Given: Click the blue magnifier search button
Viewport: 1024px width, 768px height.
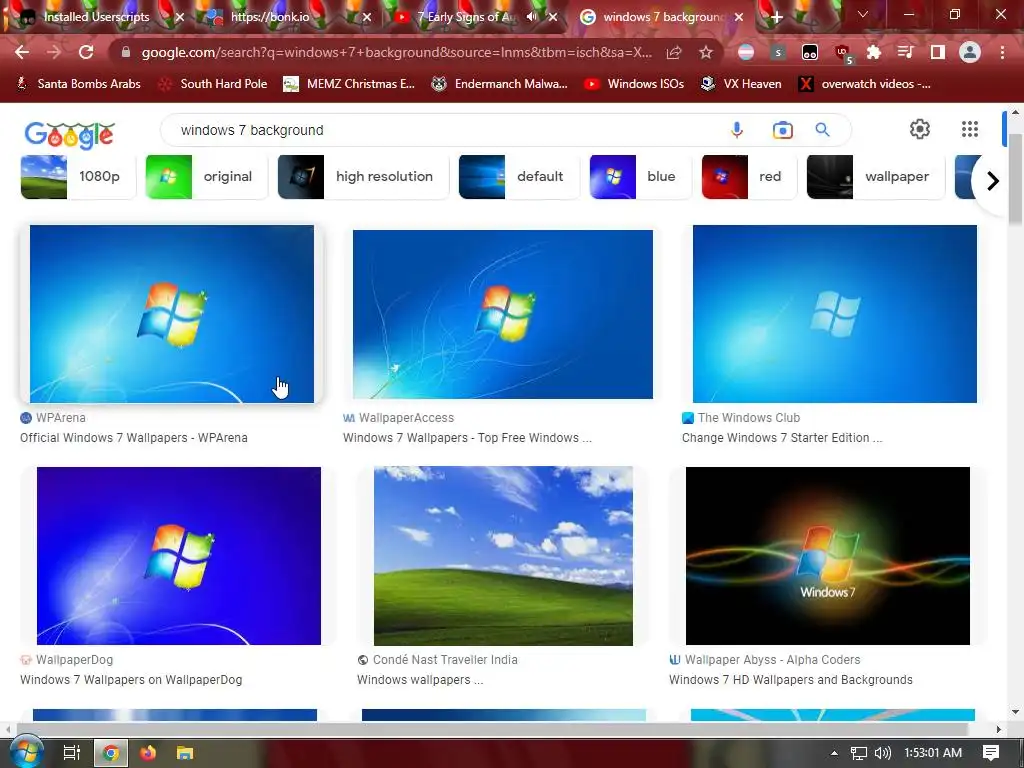Looking at the screenshot, I should [822, 130].
